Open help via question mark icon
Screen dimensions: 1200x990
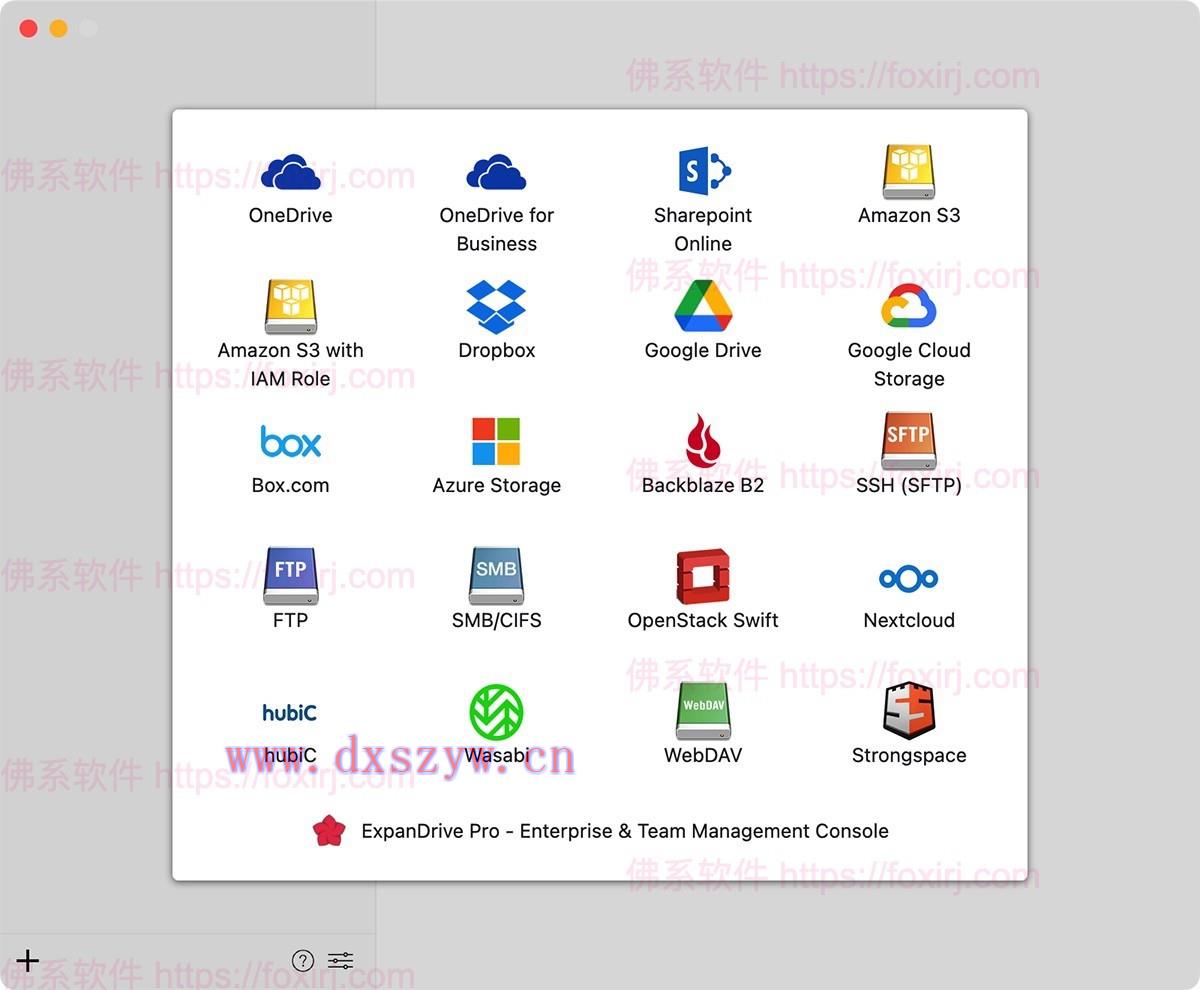pyautogui.click(x=303, y=961)
